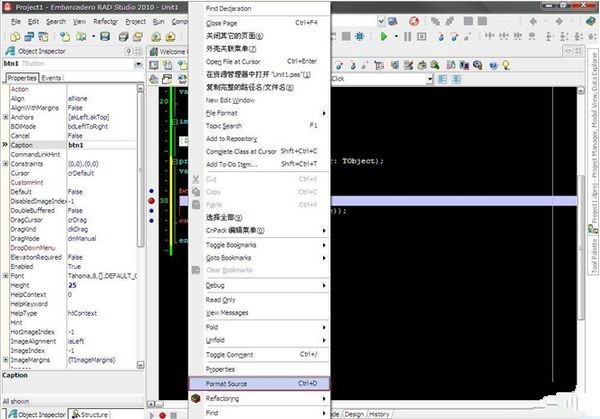Click the red breakpoint dot in editor gutter
600x419 pixels.
point(151,201)
